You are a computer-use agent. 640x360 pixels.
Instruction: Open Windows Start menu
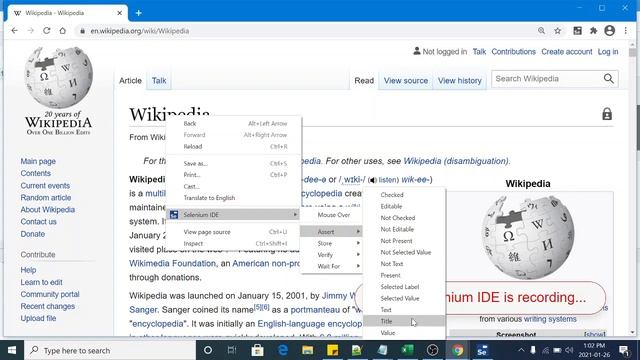(x=12, y=350)
